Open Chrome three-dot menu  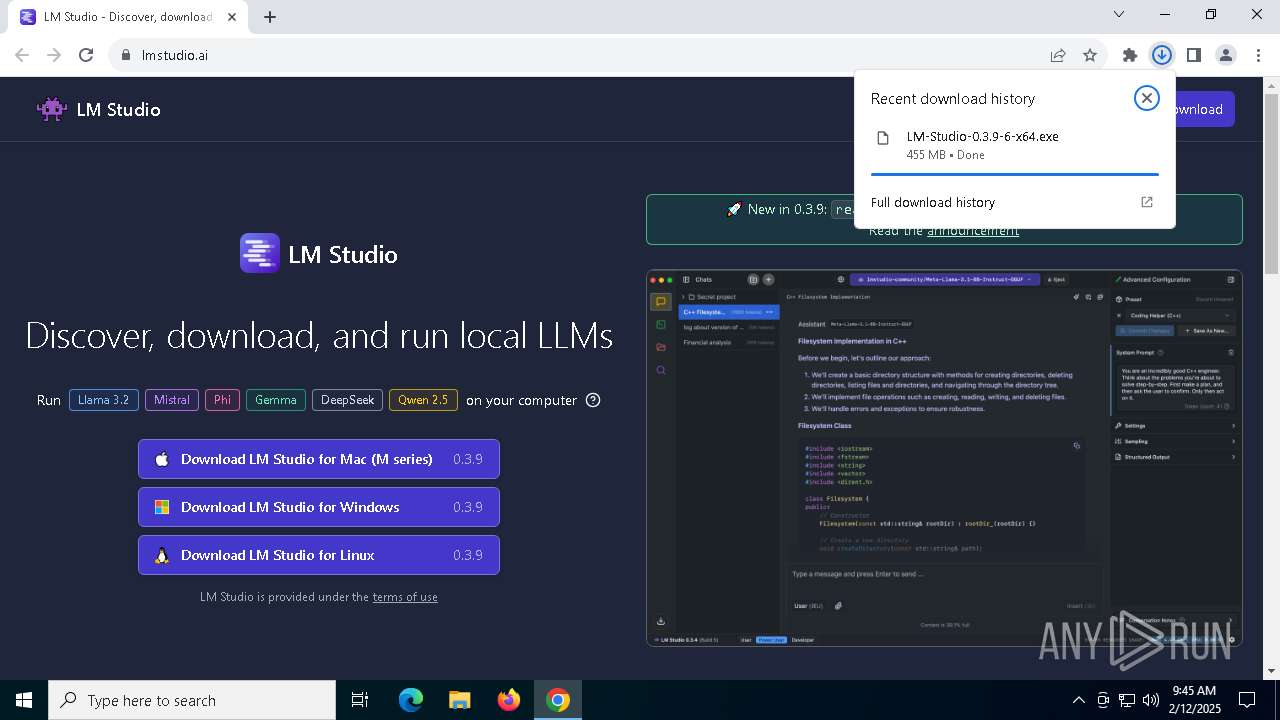pyautogui.click(x=1258, y=55)
